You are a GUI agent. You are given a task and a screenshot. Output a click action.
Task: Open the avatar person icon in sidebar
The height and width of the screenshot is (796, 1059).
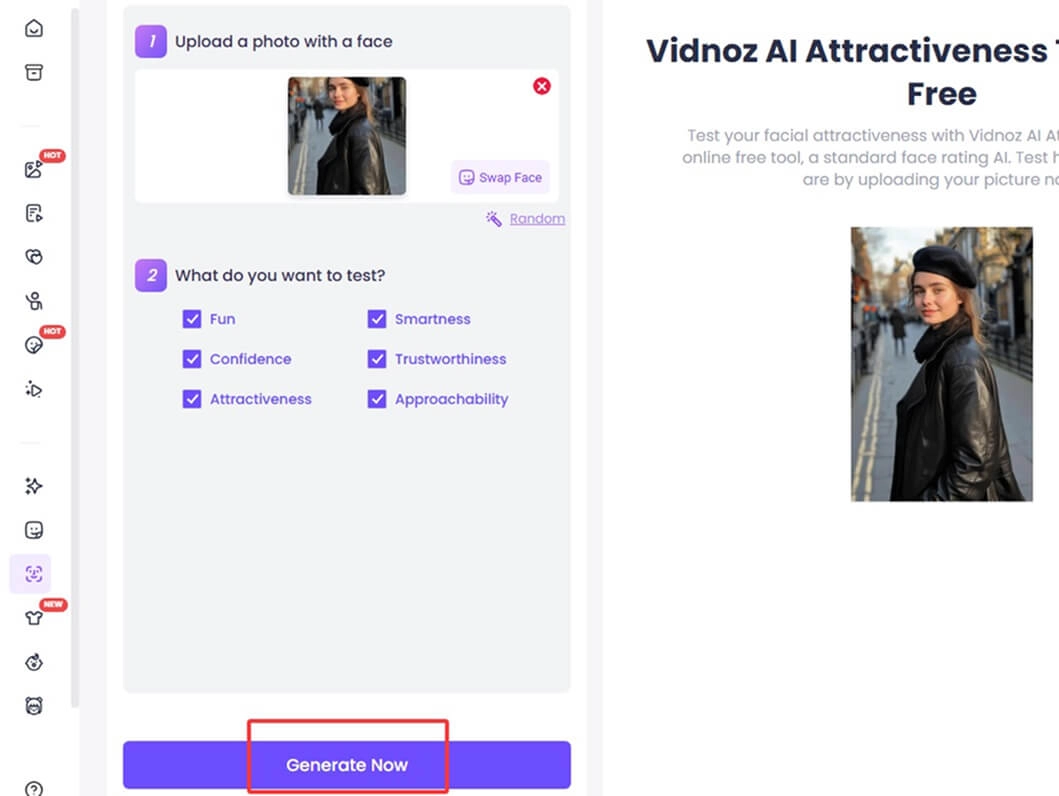pyautogui.click(x=34, y=301)
